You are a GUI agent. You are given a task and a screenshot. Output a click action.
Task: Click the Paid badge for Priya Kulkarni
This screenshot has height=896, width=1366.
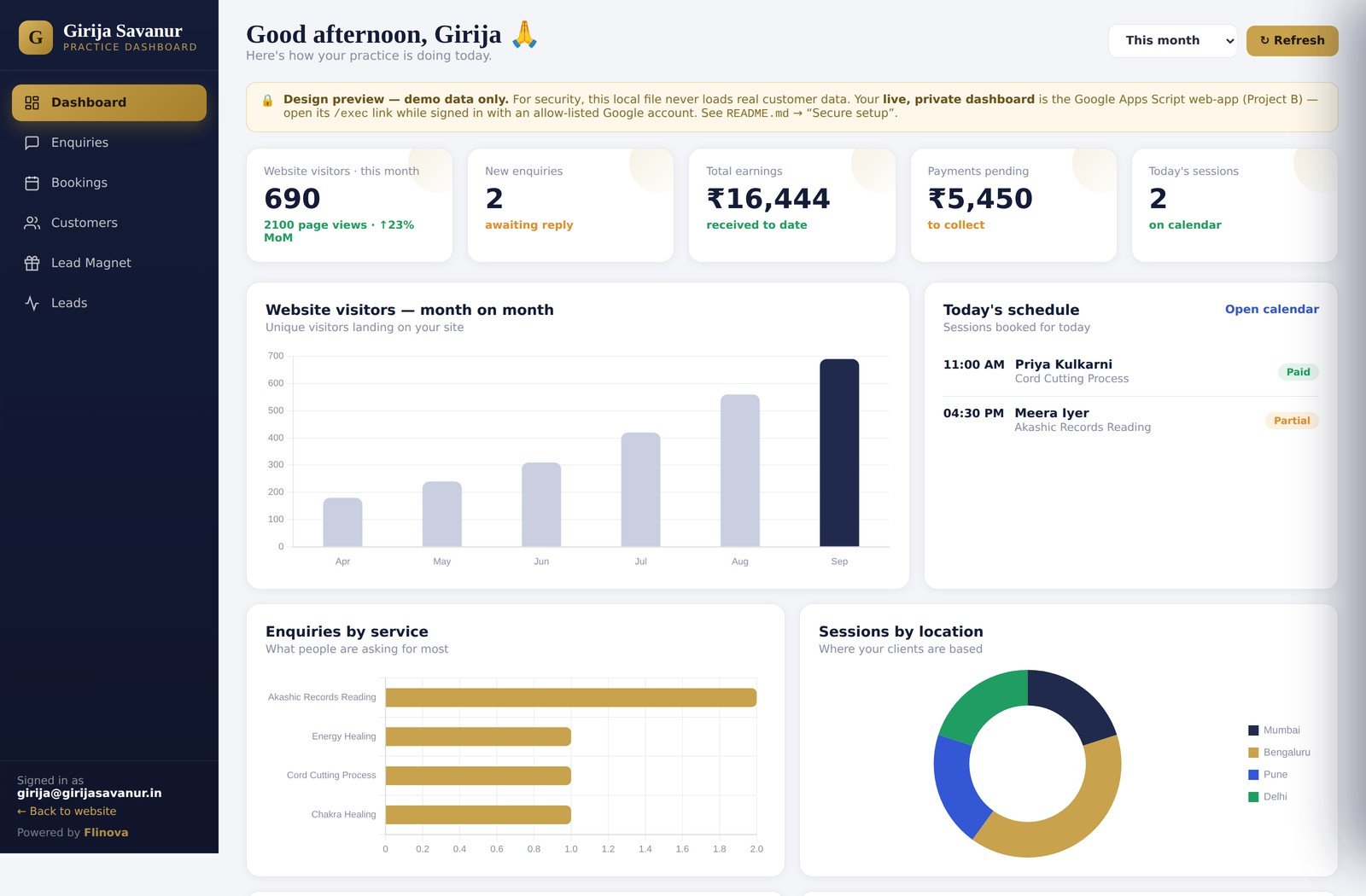(x=1298, y=372)
